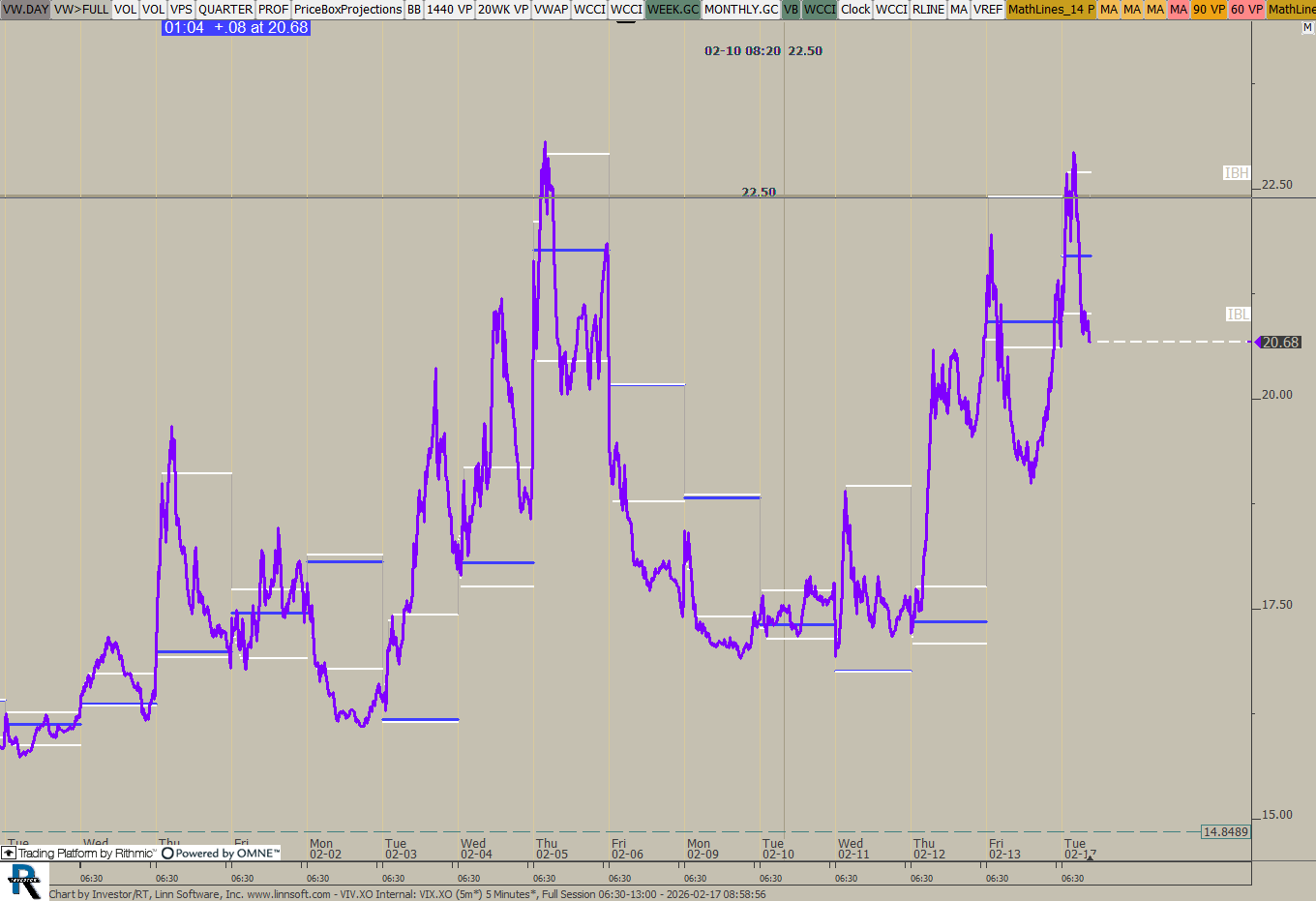
Task: Click the Investor/RT logo icon
Action: coord(24,882)
